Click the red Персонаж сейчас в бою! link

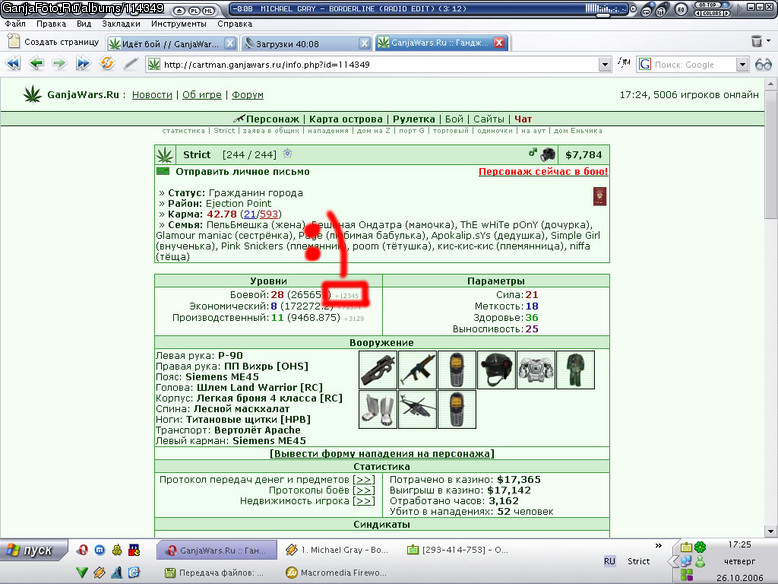point(543,171)
